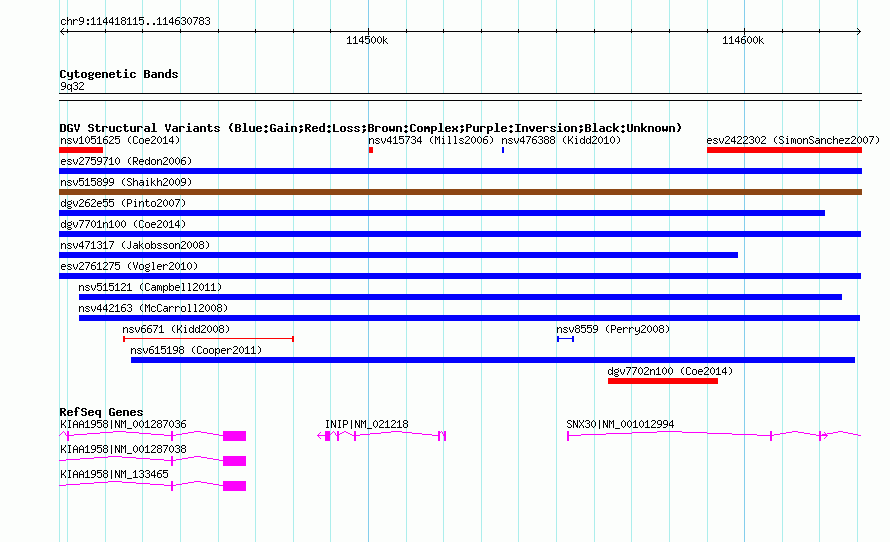Click nsv515899 (Shaikh2009) label
890x542 pixels.
[126, 182]
